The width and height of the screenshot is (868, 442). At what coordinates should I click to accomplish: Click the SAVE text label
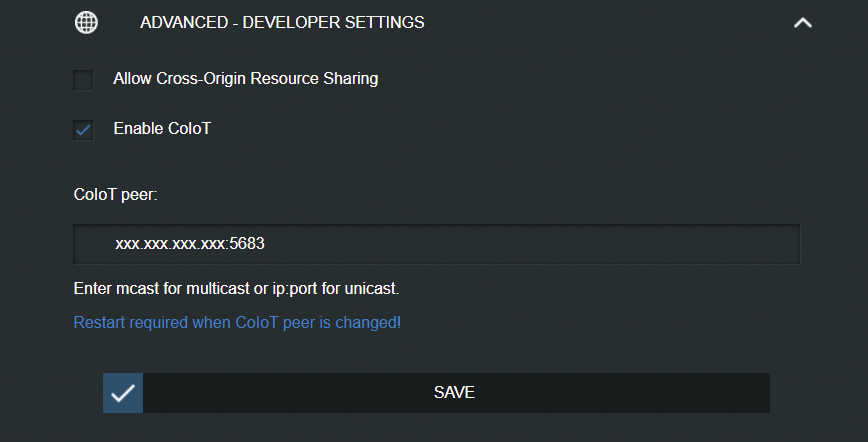454,393
